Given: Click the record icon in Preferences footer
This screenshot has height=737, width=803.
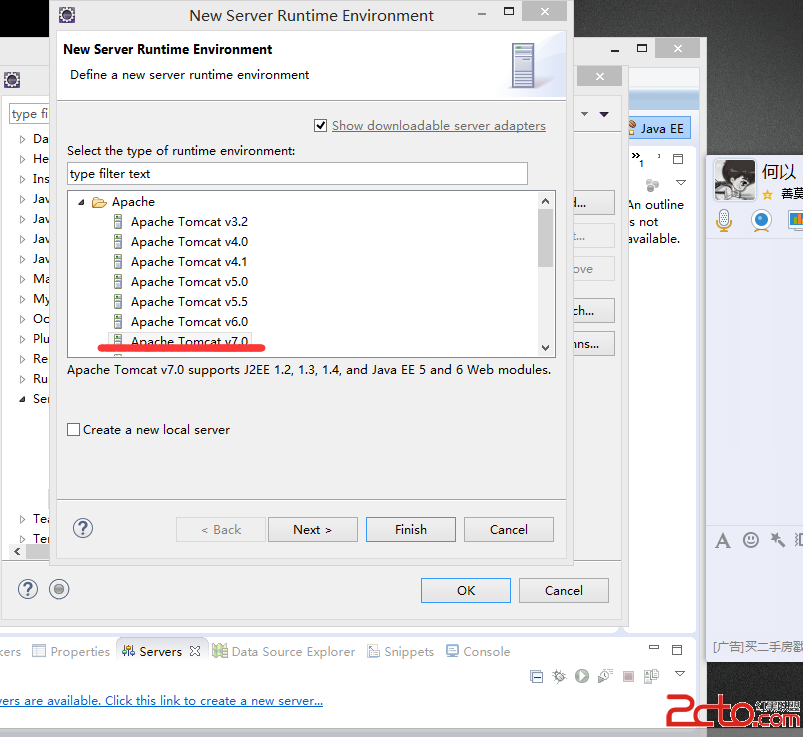Looking at the screenshot, I should (x=59, y=589).
